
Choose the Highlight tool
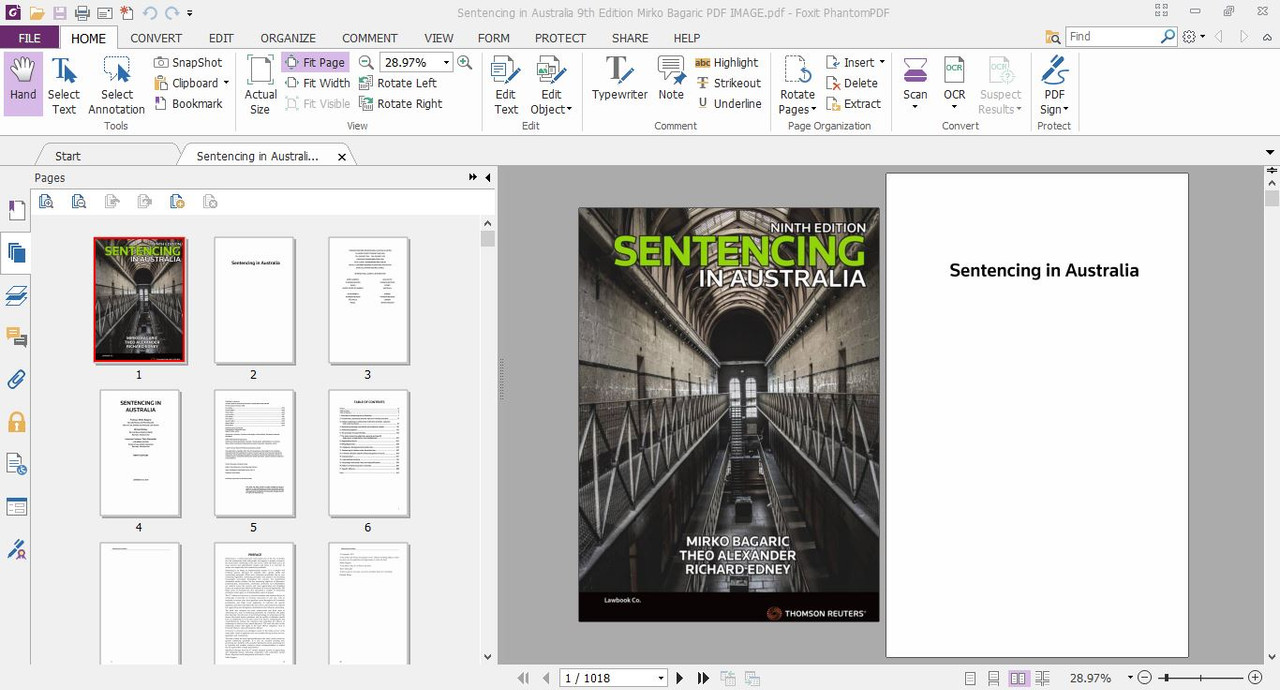(x=727, y=62)
